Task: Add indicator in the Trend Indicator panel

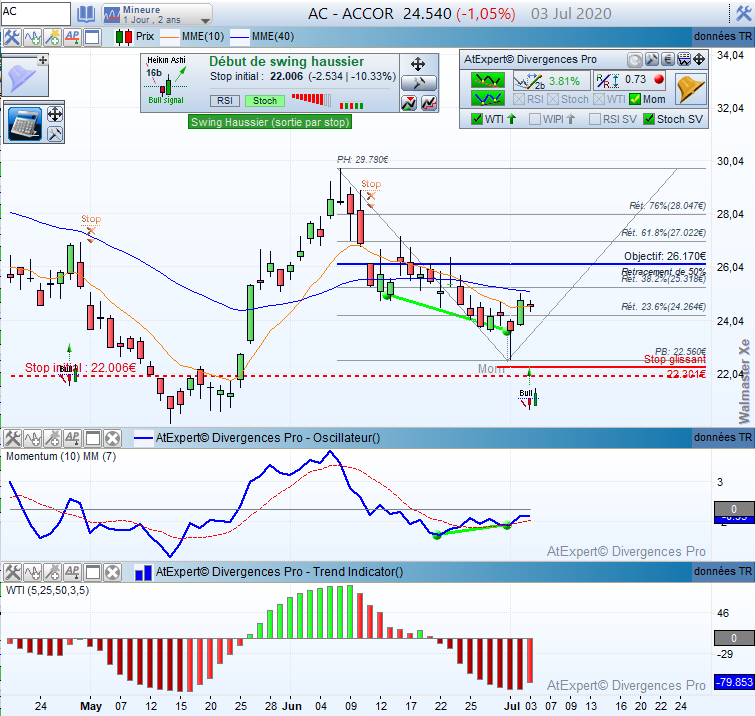Action: point(33,573)
